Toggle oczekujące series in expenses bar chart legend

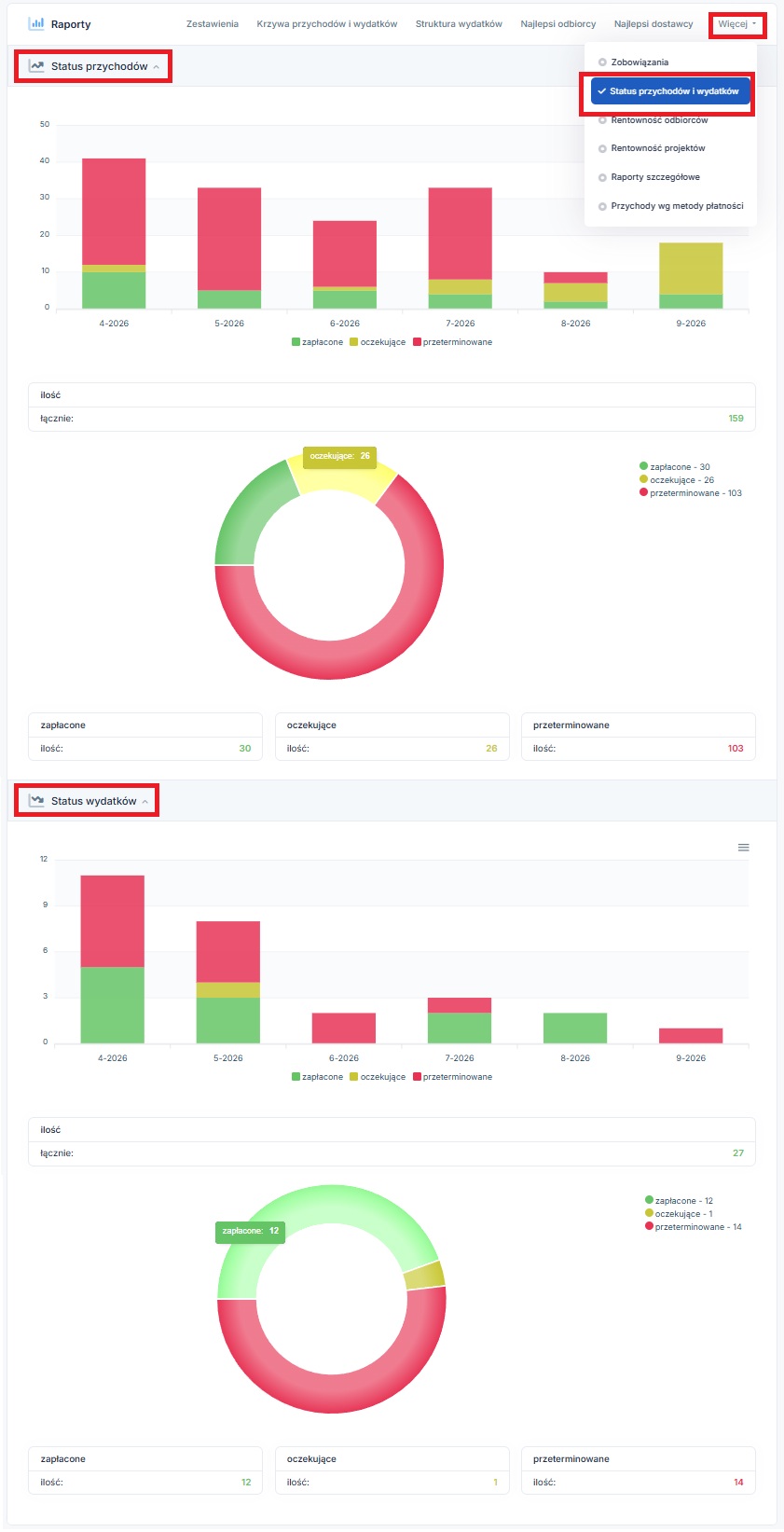pyautogui.click(x=378, y=1077)
